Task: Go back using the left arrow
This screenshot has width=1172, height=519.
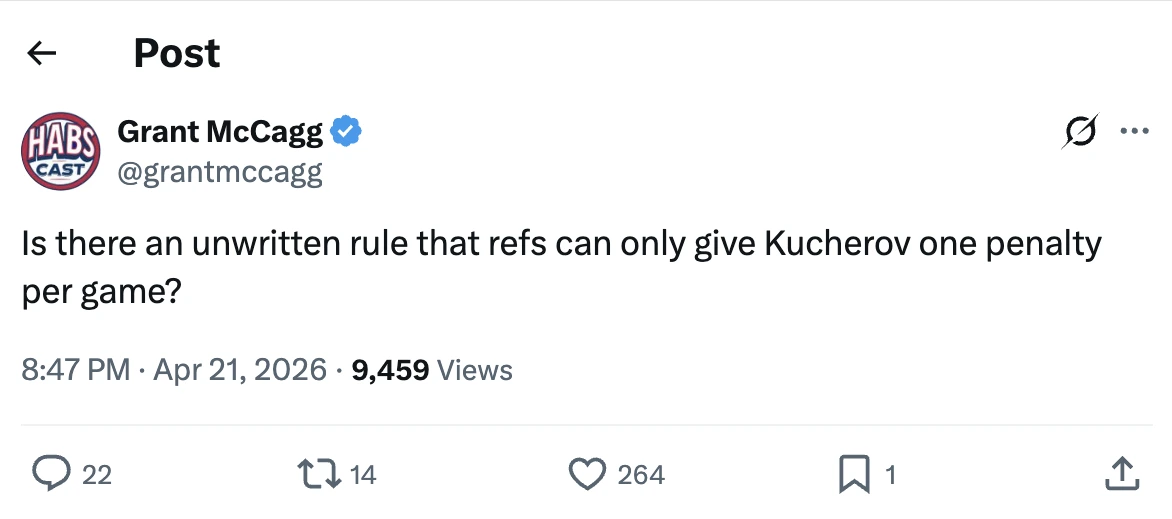Action: click(x=41, y=53)
